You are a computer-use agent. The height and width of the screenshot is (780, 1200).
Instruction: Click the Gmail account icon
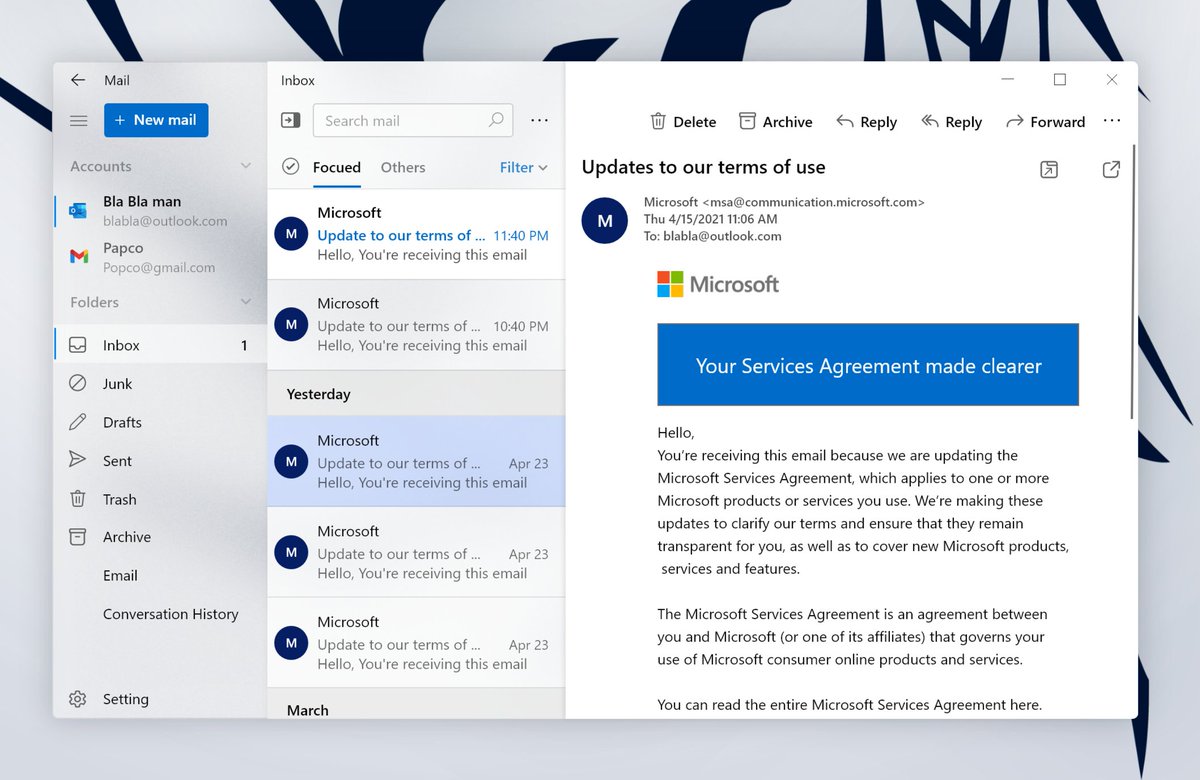(78, 257)
